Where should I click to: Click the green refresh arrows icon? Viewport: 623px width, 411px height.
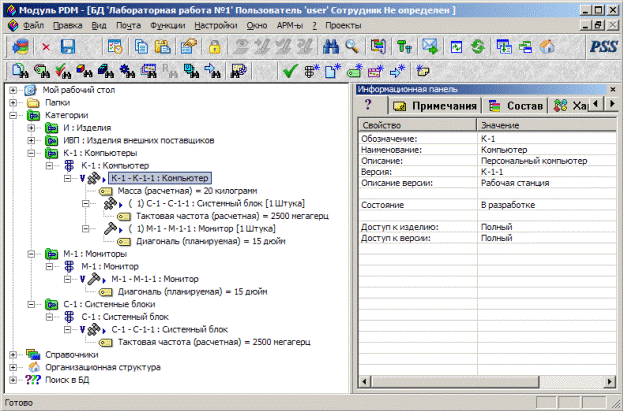click(x=478, y=47)
